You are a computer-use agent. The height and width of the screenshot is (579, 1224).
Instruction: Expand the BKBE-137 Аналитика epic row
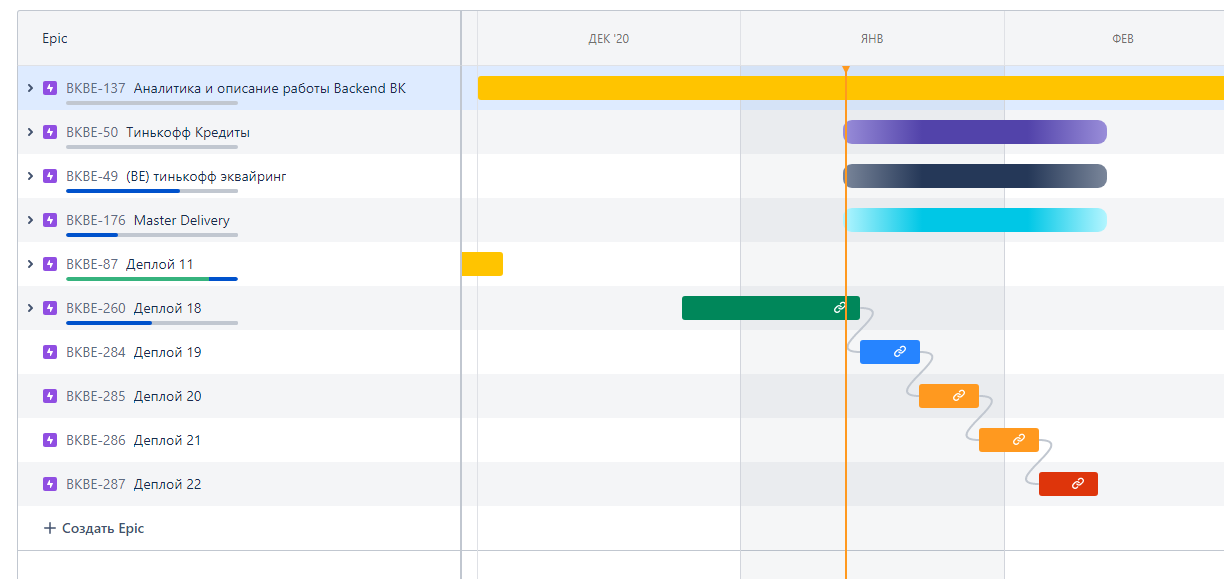point(31,88)
